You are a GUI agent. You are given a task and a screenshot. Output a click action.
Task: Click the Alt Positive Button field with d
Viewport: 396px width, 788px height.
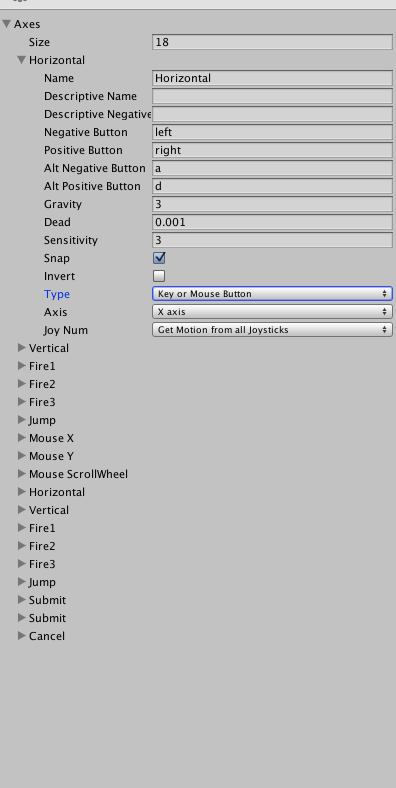pos(272,186)
